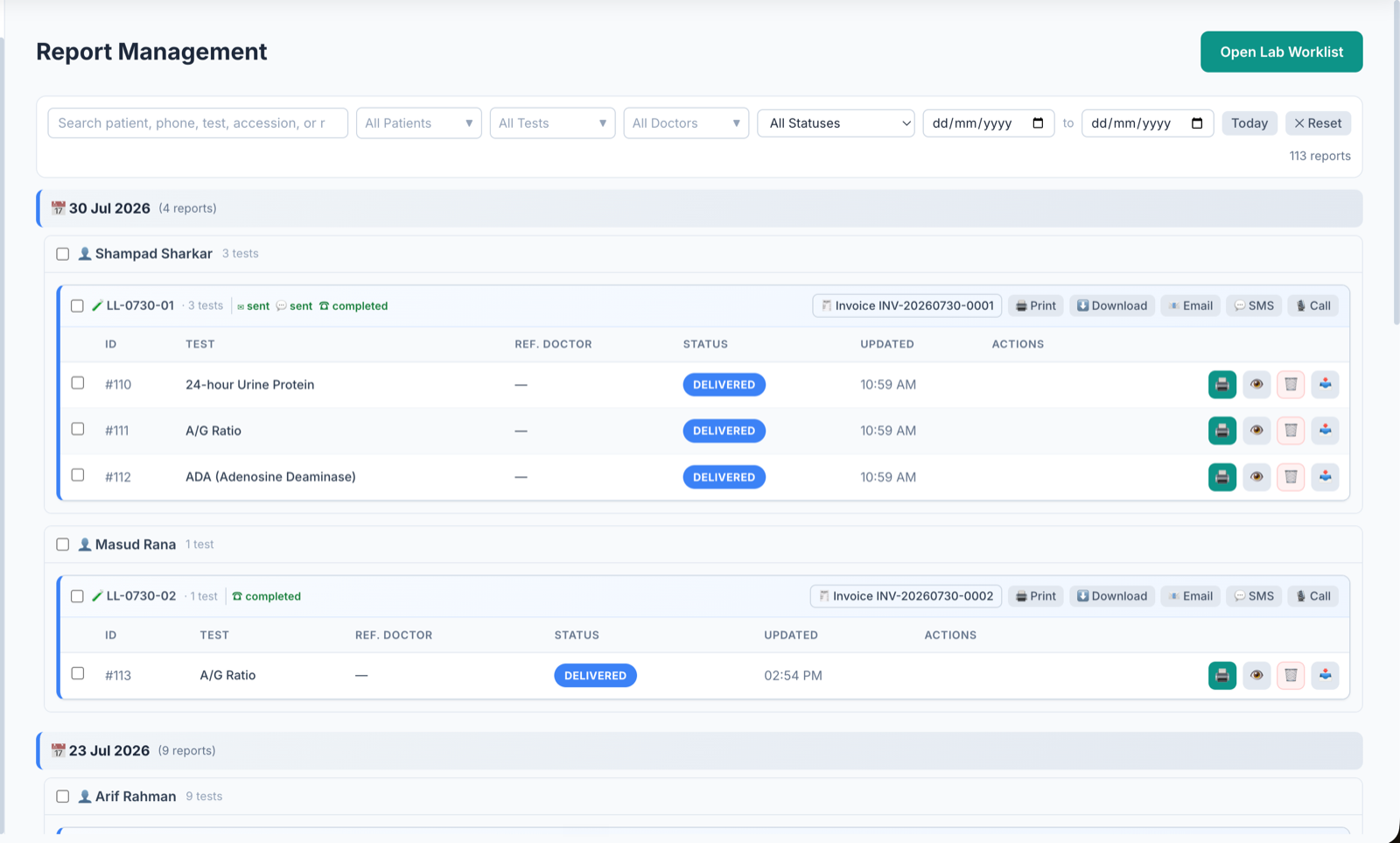
Task: Expand the All Statuses filter
Action: click(836, 123)
